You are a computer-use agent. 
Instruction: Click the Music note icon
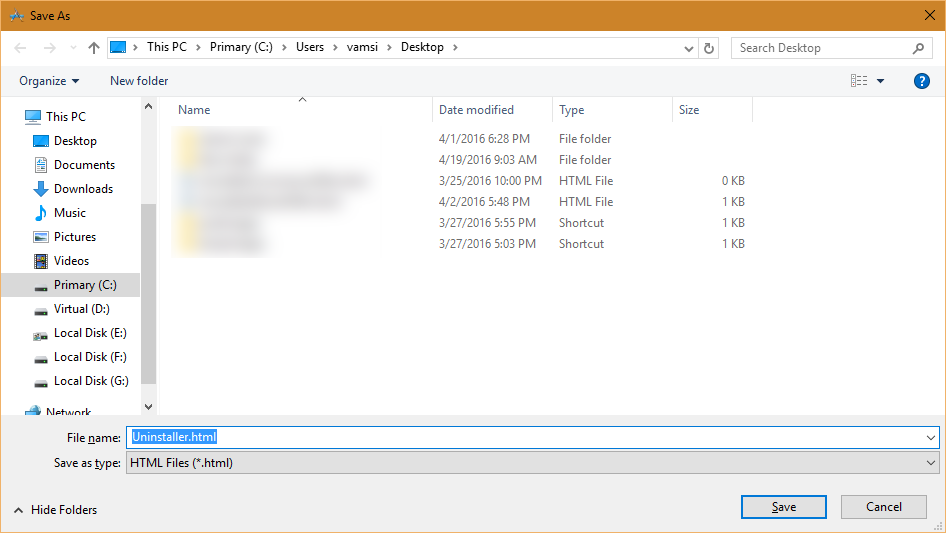click(x=40, y=212)
